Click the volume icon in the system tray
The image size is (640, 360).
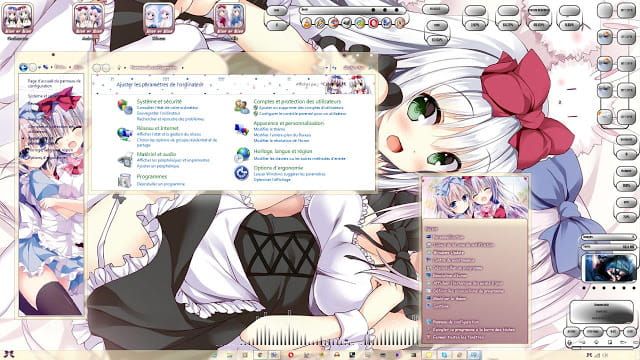pyautogui.click(x=604, y=356)
